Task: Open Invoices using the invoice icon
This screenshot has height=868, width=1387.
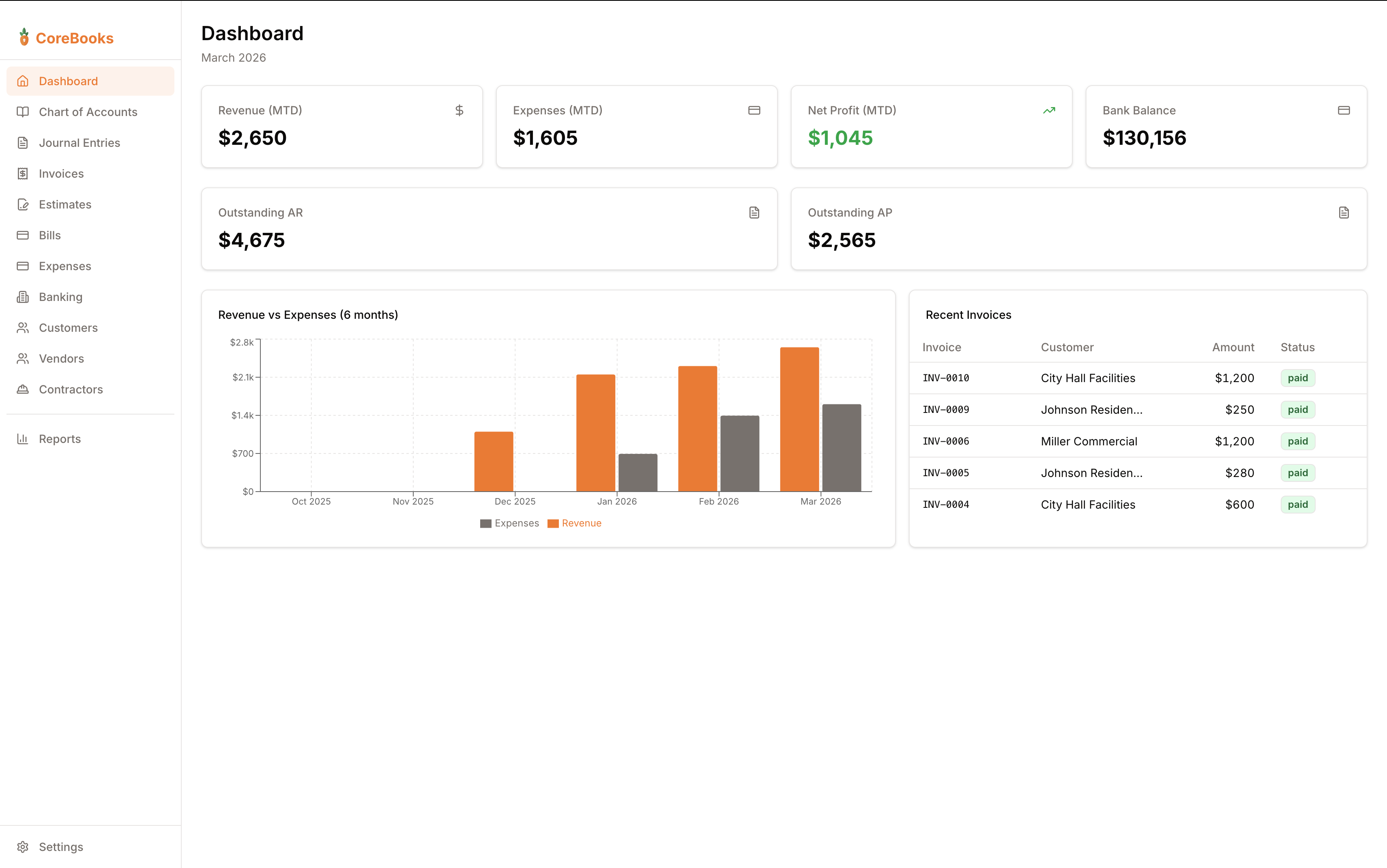Action: click(x=23, y=173)
